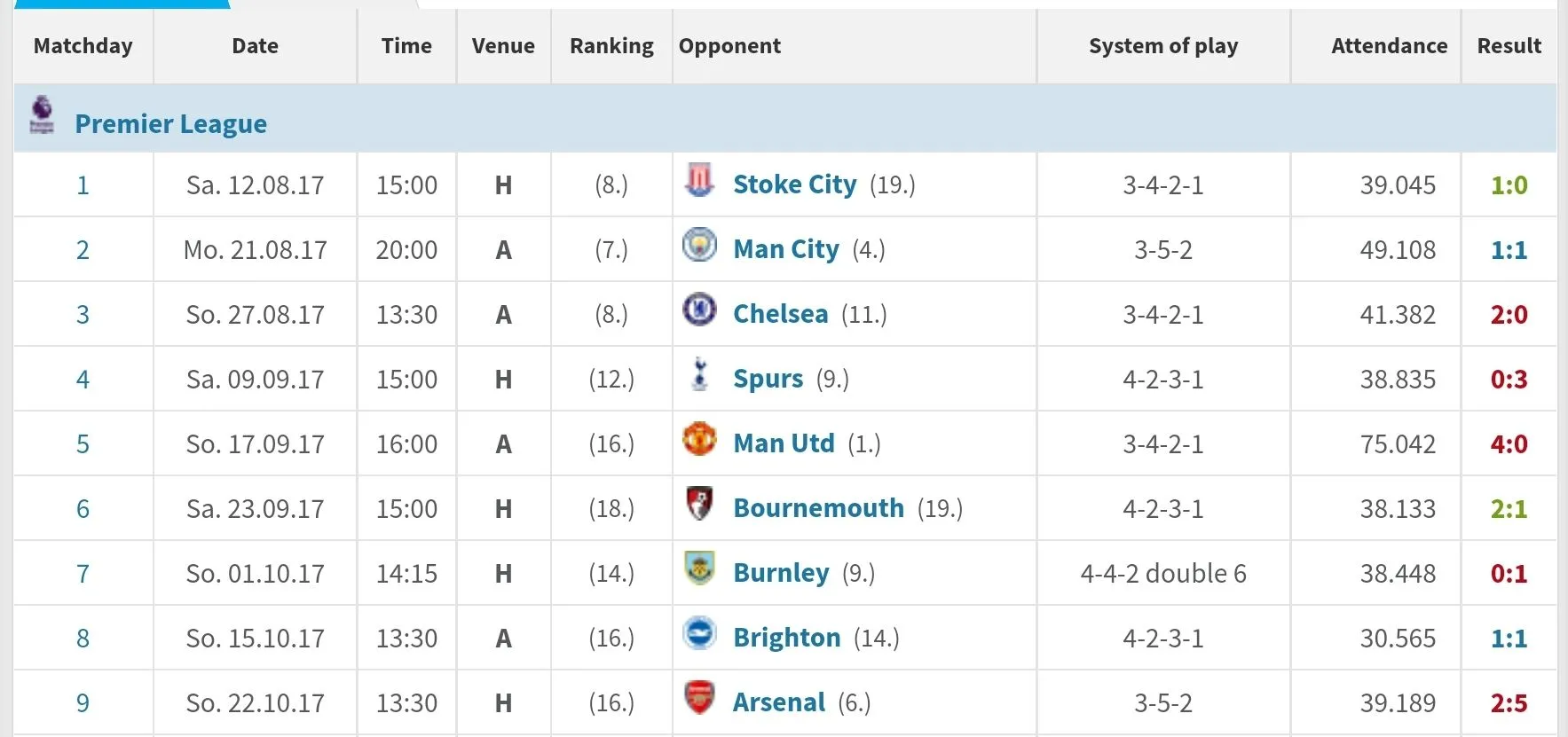
Task: Click the Burnley team name link
Action: tap(781, 573)
